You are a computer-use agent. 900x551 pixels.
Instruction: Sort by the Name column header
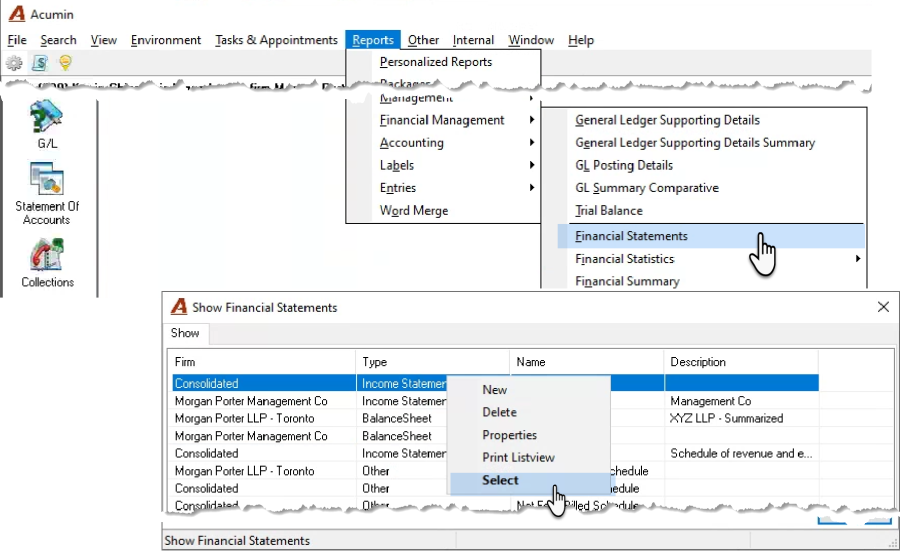587,362
